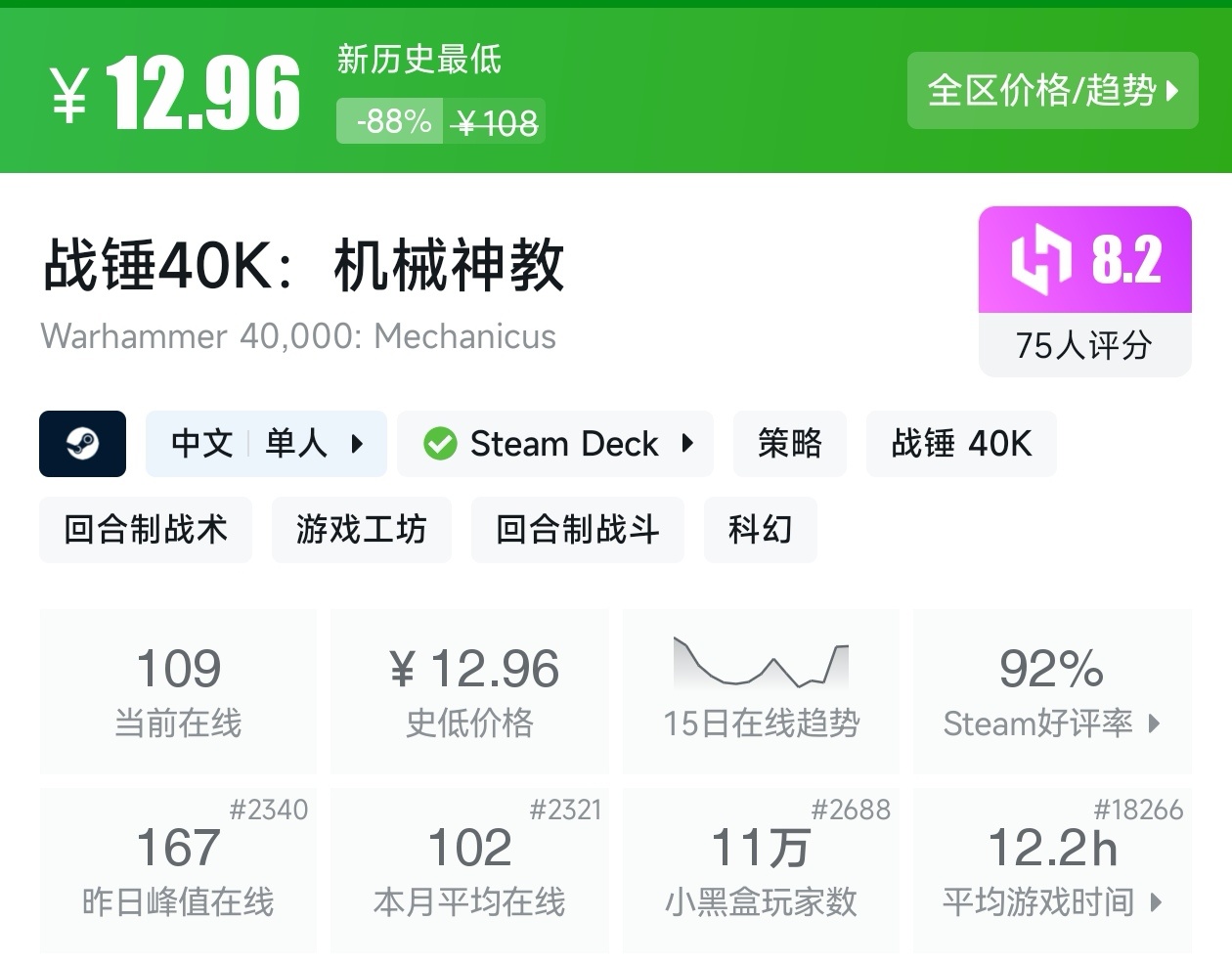Select the 策略 tag

pos(790,444)
